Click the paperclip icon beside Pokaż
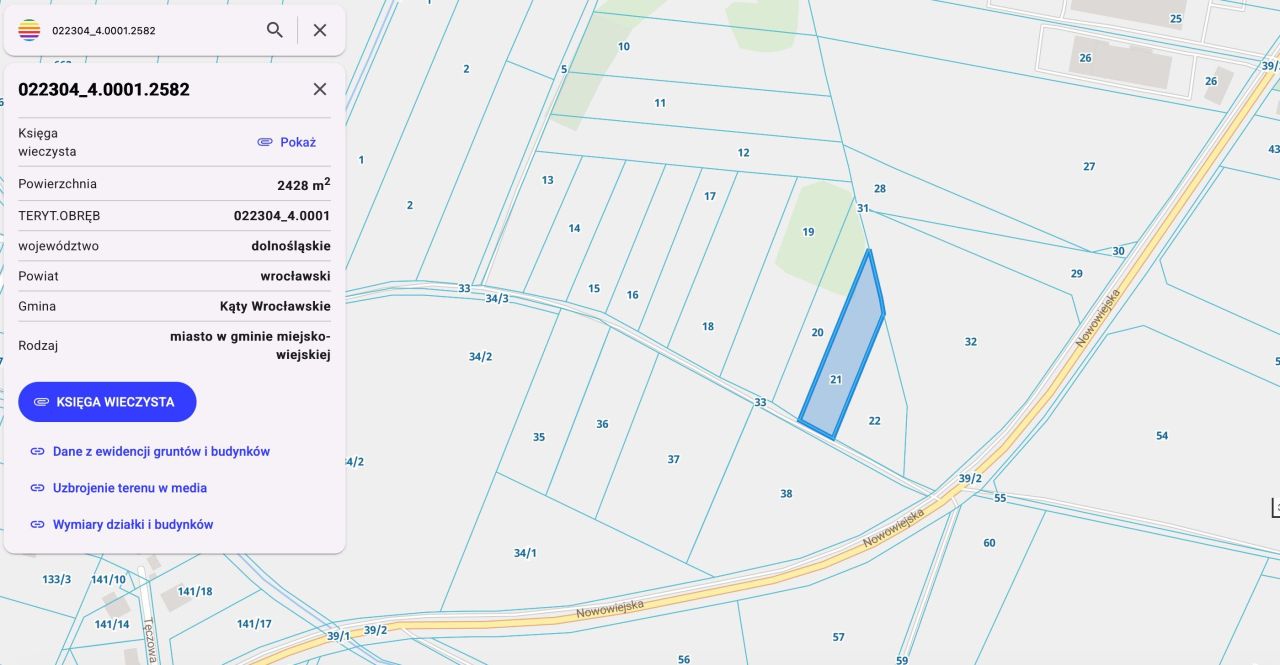 [265, 142]
